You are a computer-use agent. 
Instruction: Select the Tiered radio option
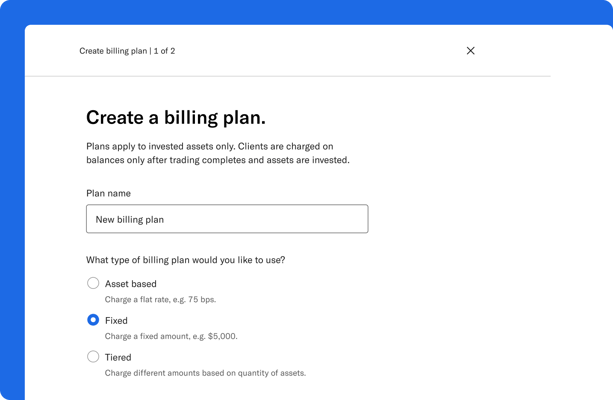point(93,357)
